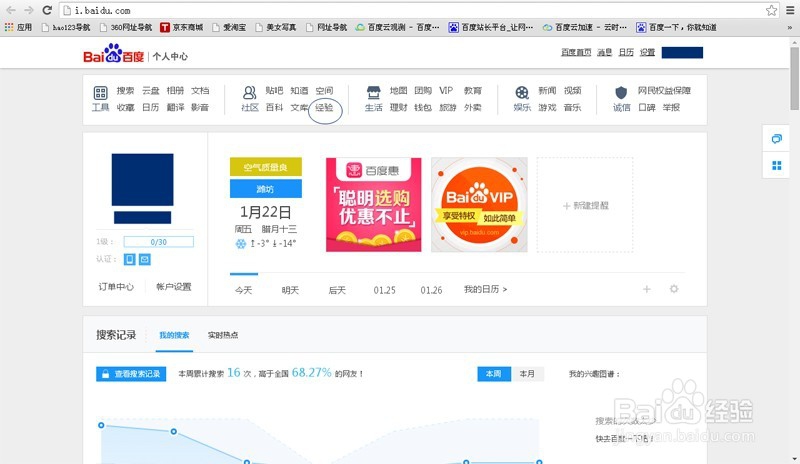Open 文库 in the community navigation
The image size is (800, 464).
[299, 107]
